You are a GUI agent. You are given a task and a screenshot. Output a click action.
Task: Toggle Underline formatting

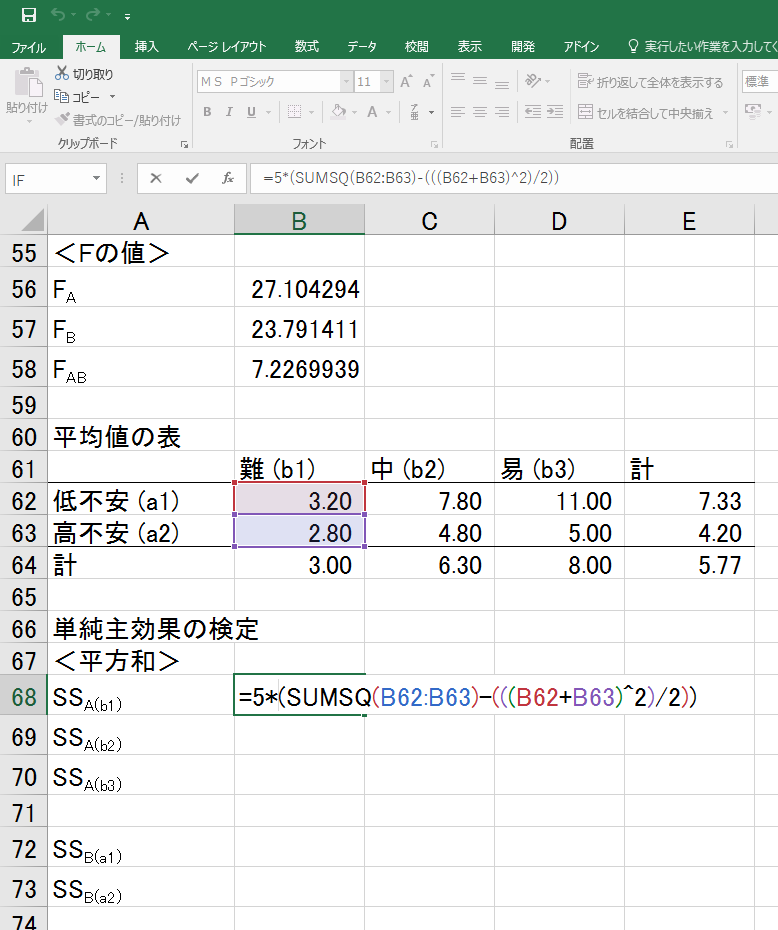click(x=251, y=112)
